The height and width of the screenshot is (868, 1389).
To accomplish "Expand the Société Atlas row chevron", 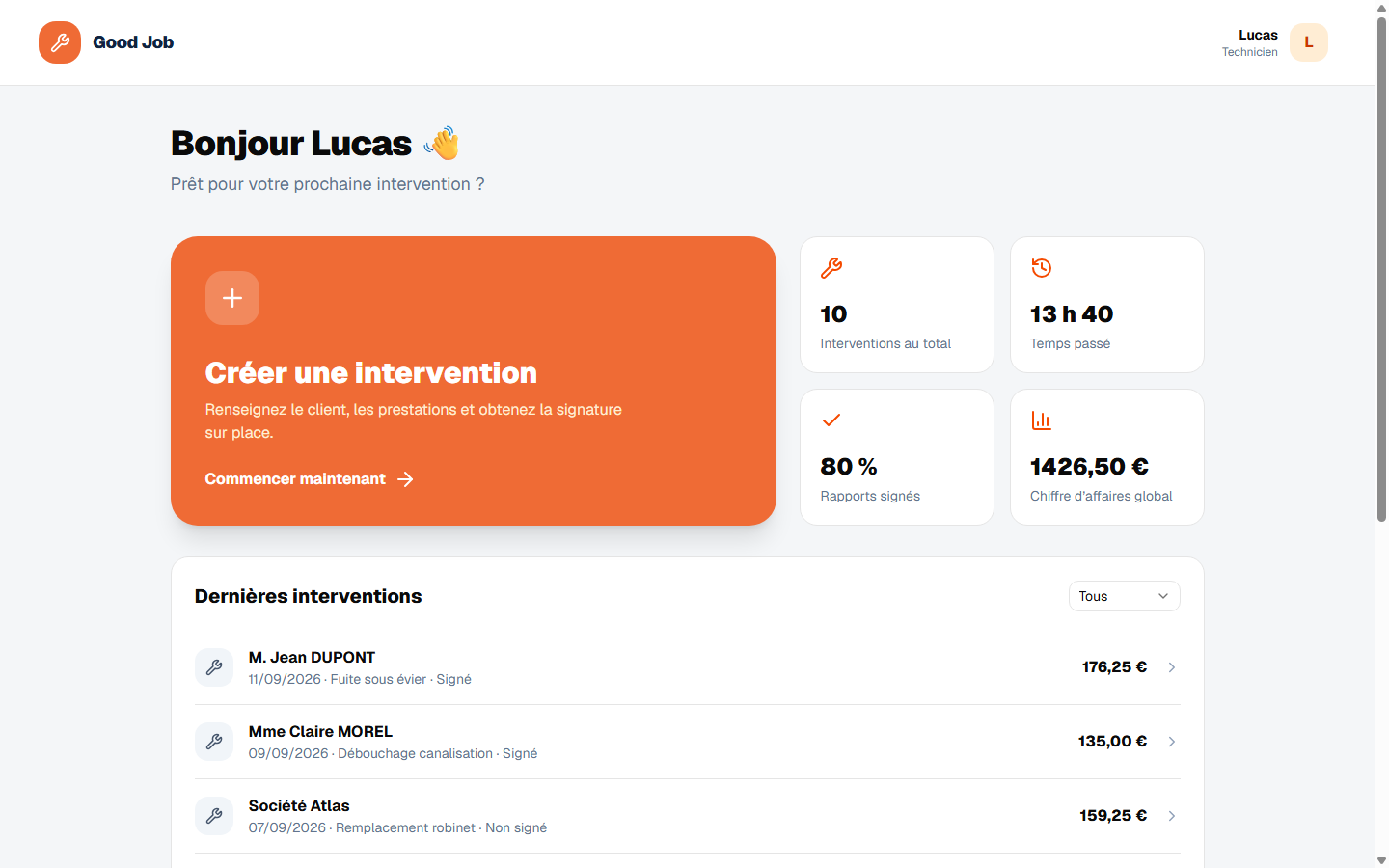I will (1172, 816).
